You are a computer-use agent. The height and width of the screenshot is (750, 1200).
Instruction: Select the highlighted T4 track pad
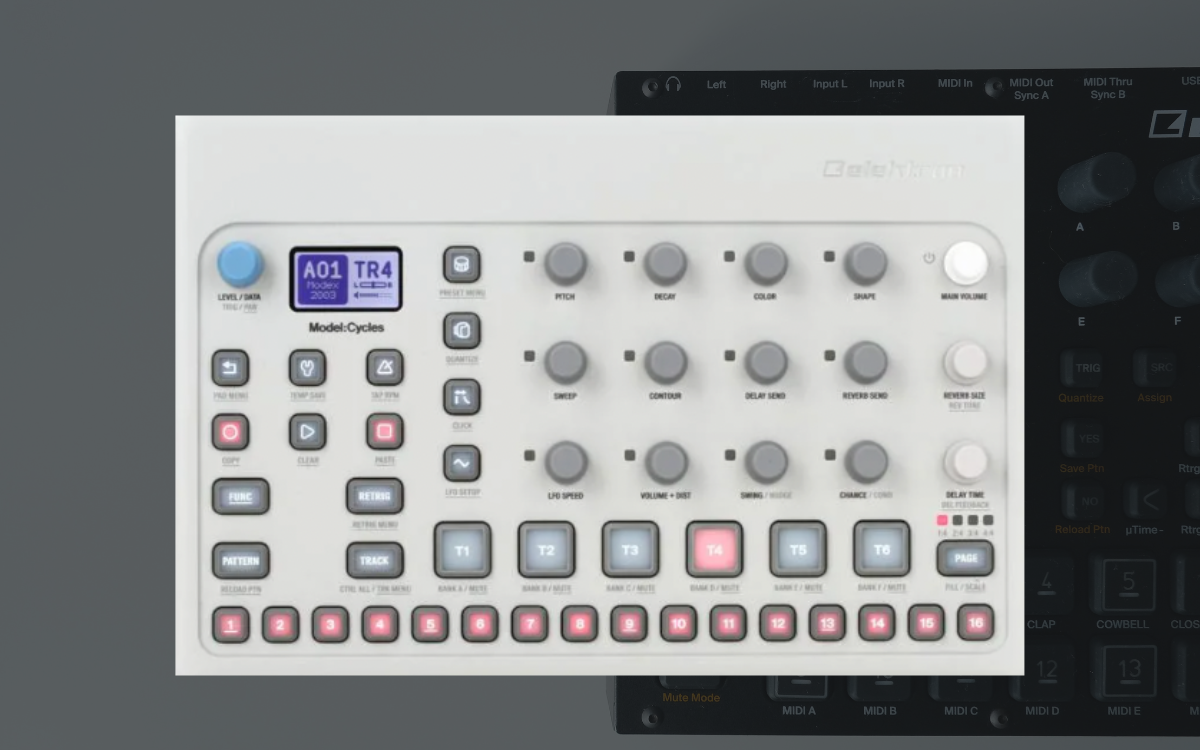[x=714, y=550]
